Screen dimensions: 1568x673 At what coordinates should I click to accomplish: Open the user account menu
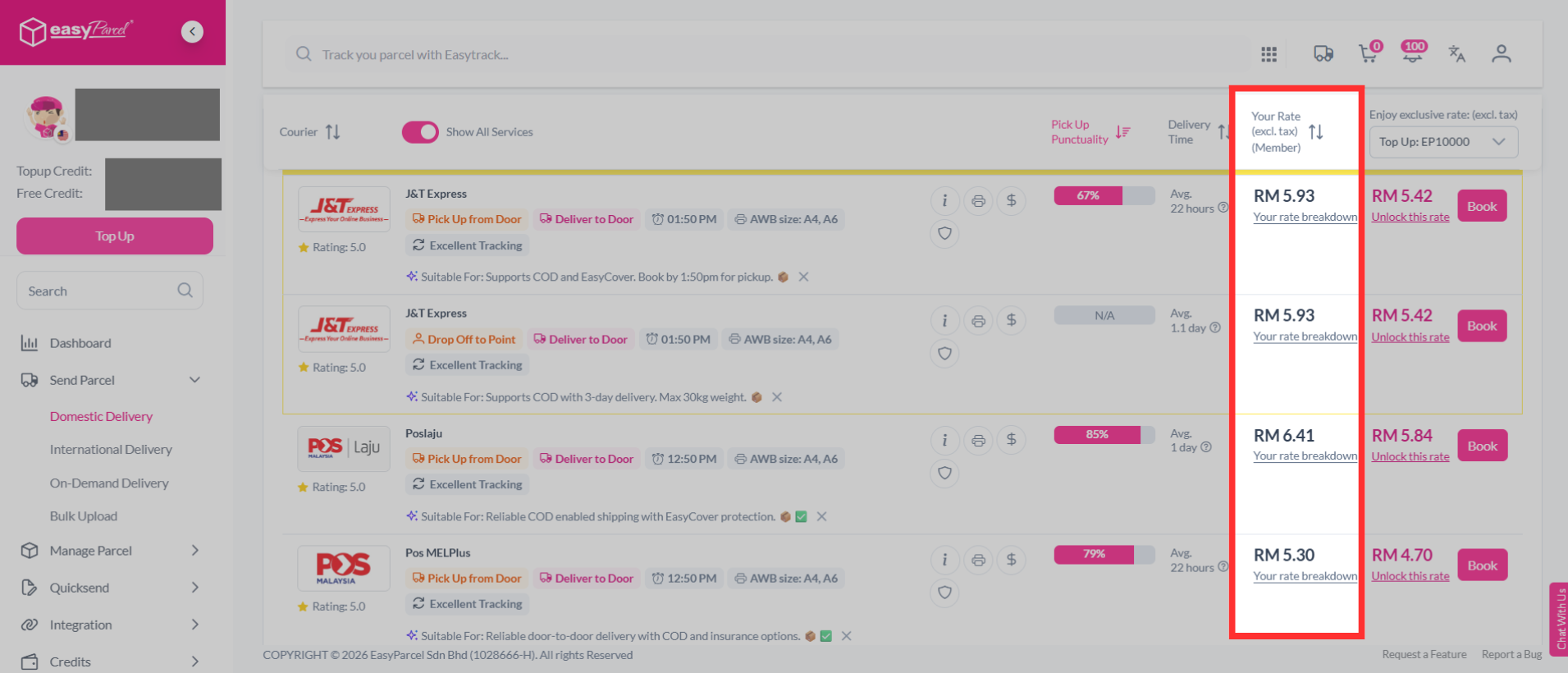coord(1502,54)
